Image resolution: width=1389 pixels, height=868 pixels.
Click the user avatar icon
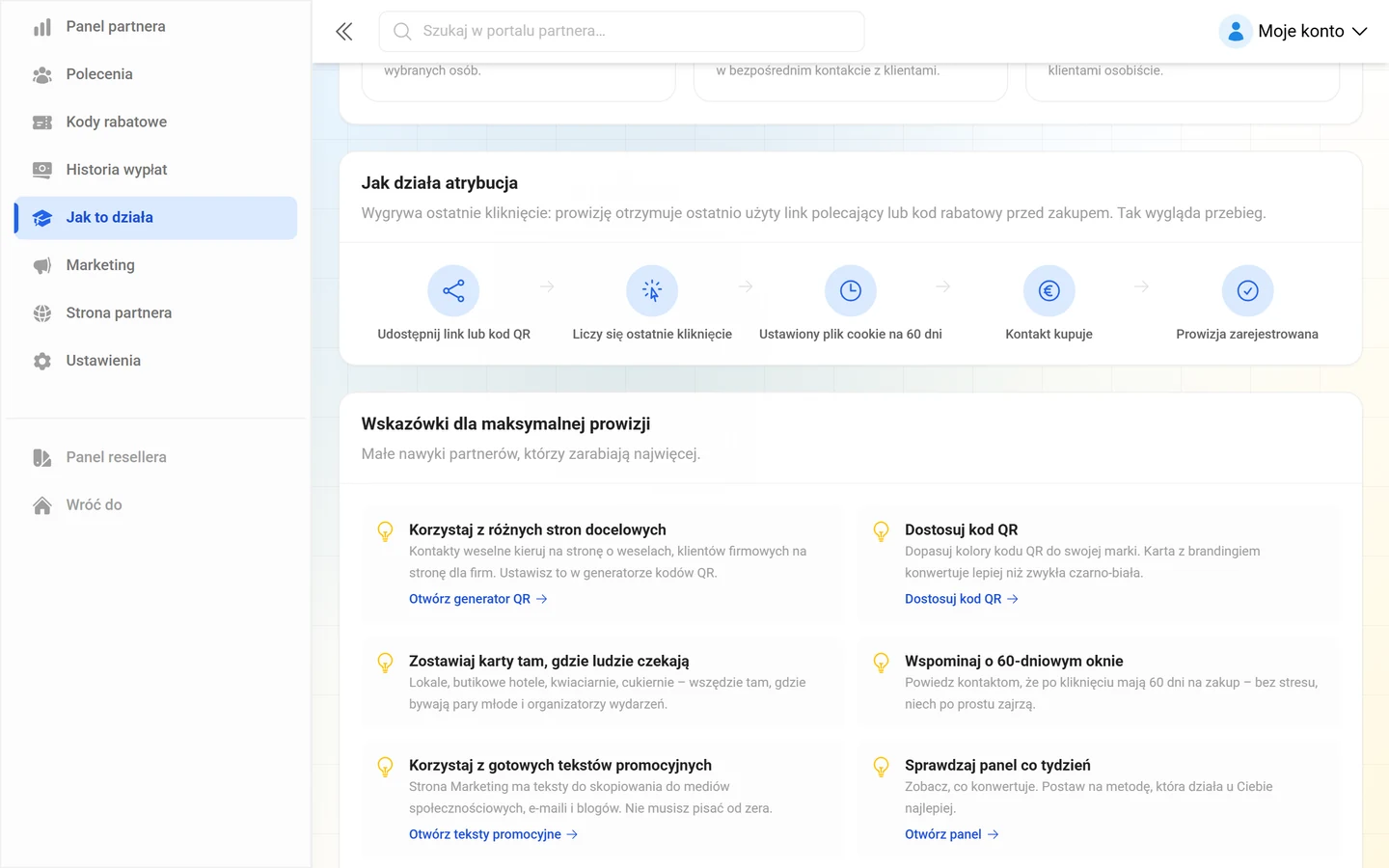pos(1236,31)
